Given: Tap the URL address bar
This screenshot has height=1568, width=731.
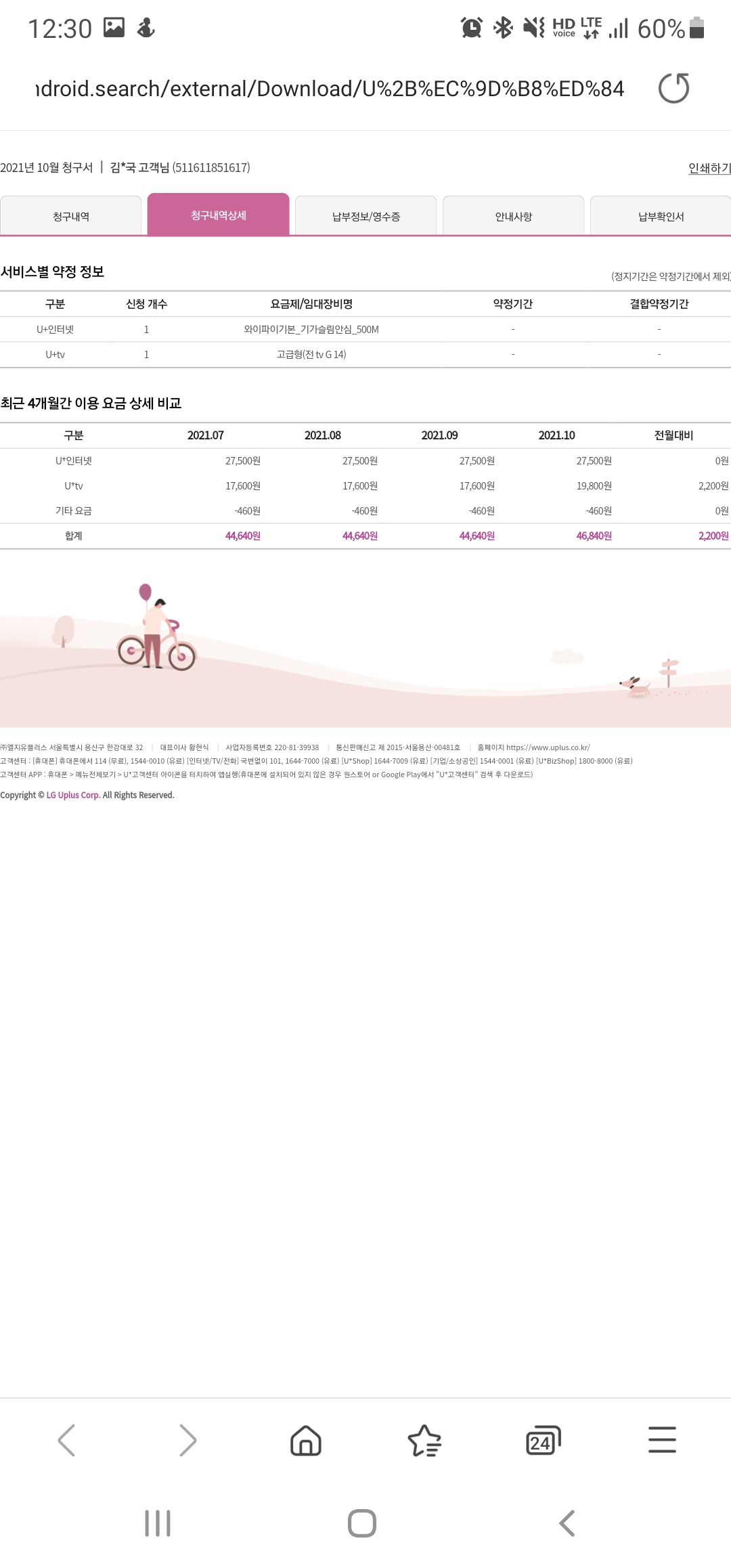Looking at the screenshot, I should coord(330,89).
